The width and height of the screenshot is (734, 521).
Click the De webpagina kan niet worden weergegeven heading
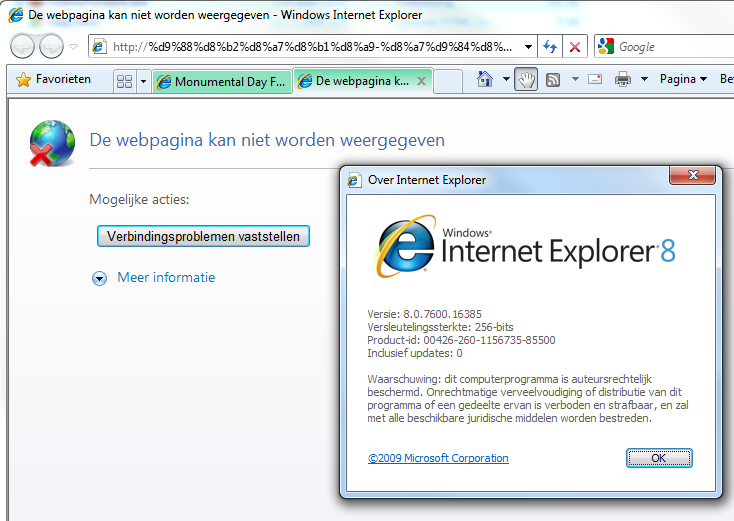pos(267,140)
